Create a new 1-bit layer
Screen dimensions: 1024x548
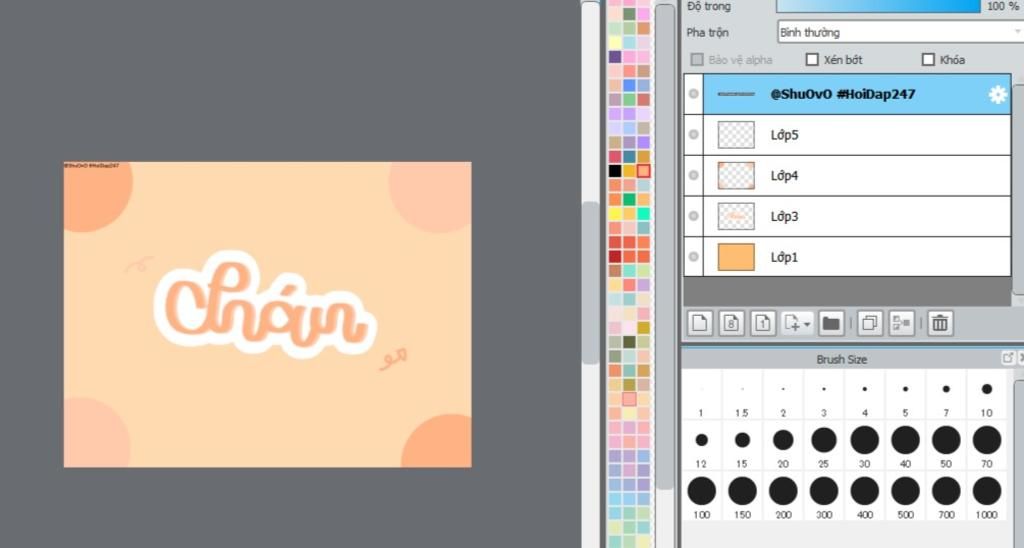(x=762, y=323)
